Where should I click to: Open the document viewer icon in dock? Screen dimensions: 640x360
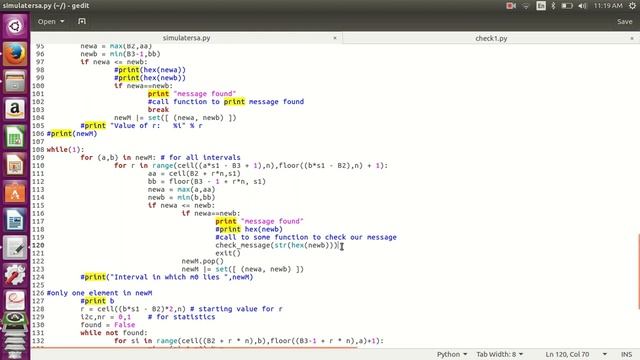click(x=15, y=301)
